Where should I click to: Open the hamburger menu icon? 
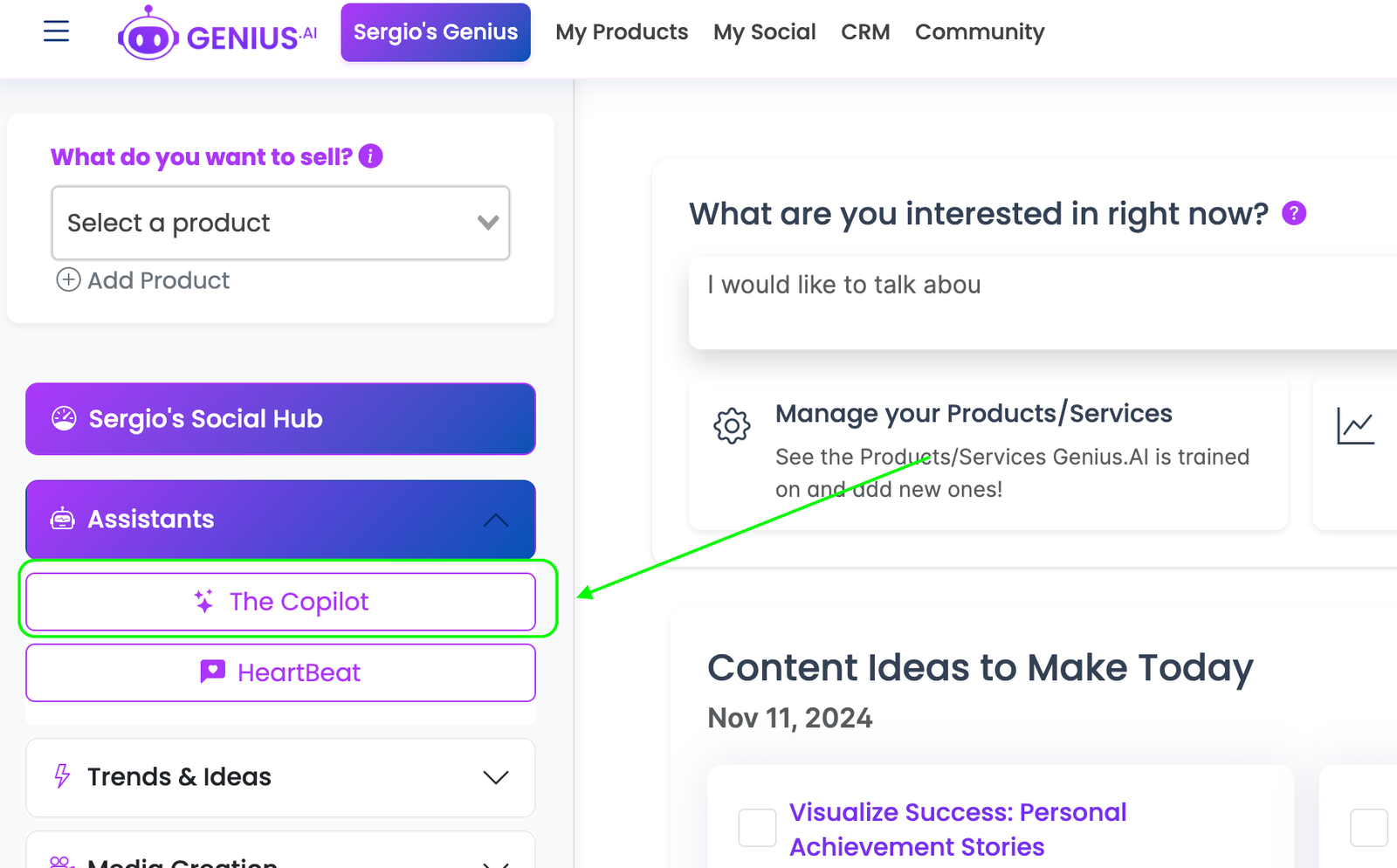(x=56, y=32)
